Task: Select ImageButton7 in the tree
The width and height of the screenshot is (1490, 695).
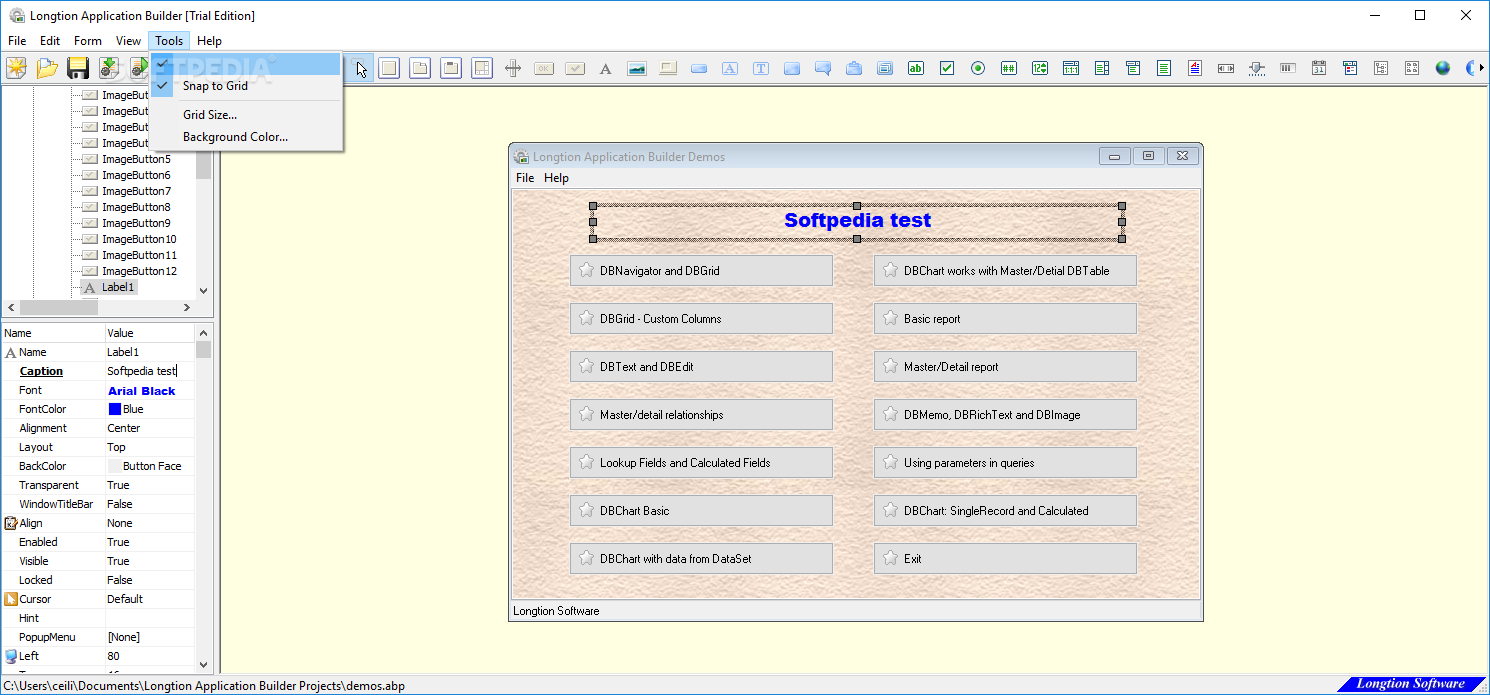Action: pos(136,191)
